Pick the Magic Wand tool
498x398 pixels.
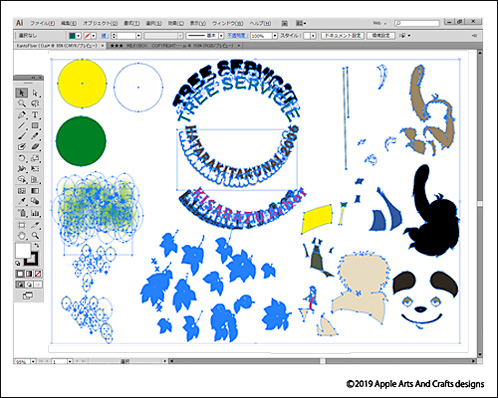[x=22, y=104]
